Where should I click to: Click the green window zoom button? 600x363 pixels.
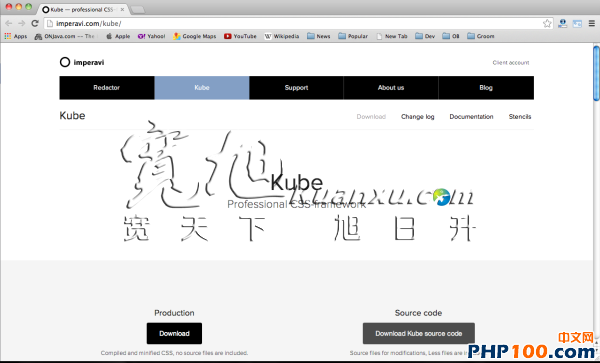pos(28,7)
